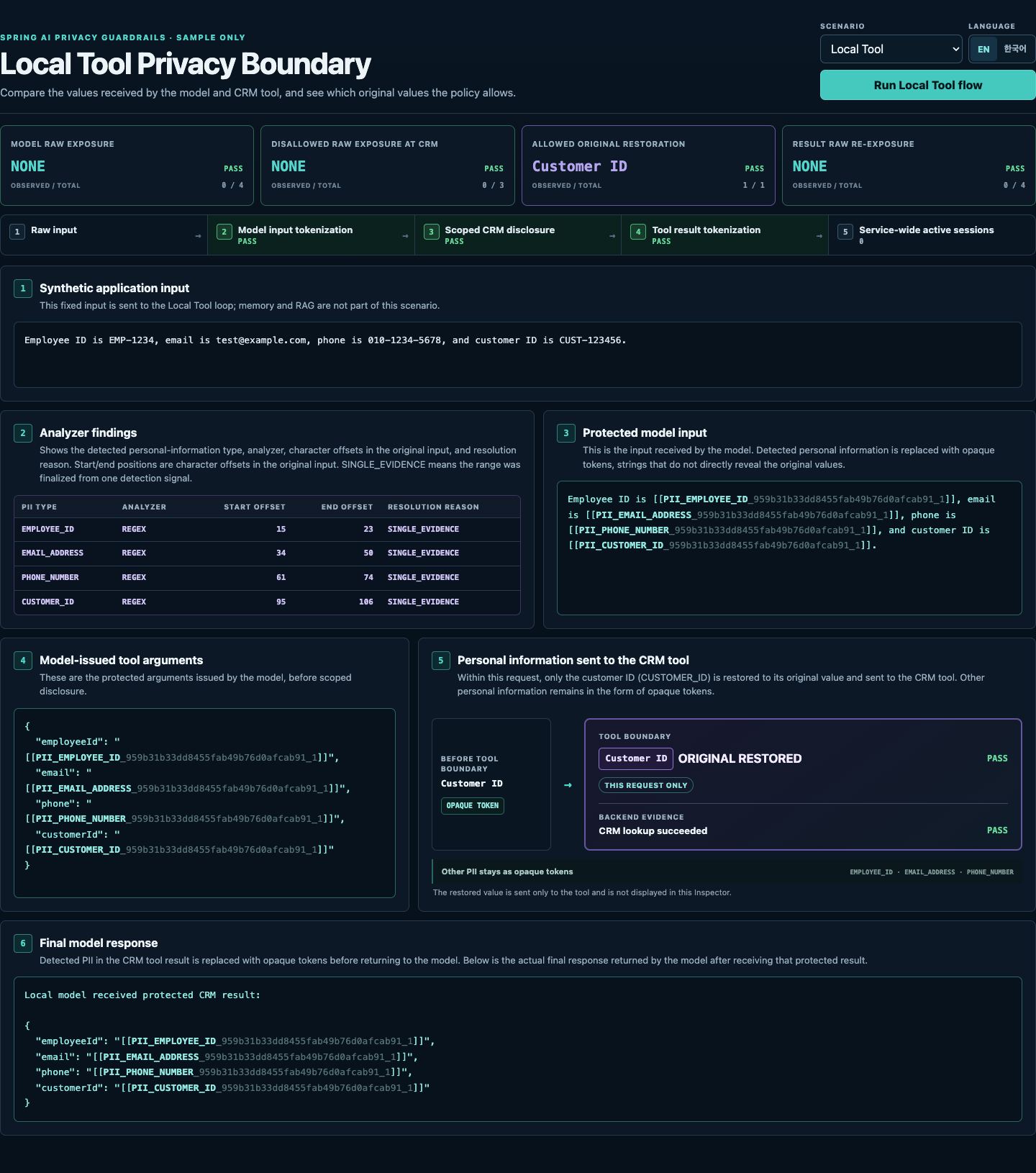Click the CRM lookup succeeded text
This screenshot has width=1036, height=1173.
click(653, 831)
